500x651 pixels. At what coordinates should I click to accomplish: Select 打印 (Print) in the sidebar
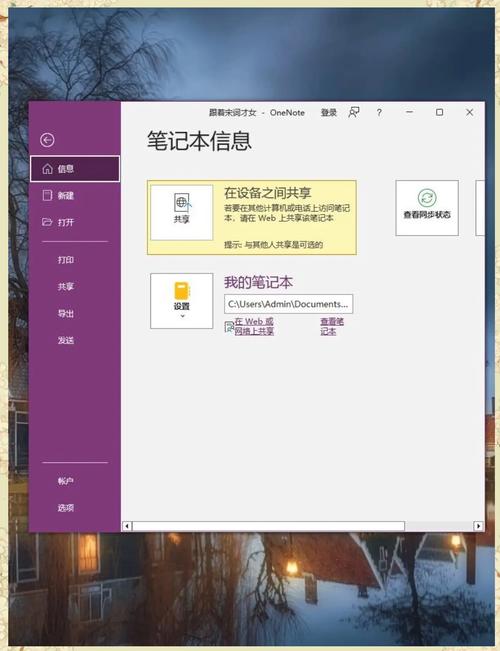66,260
